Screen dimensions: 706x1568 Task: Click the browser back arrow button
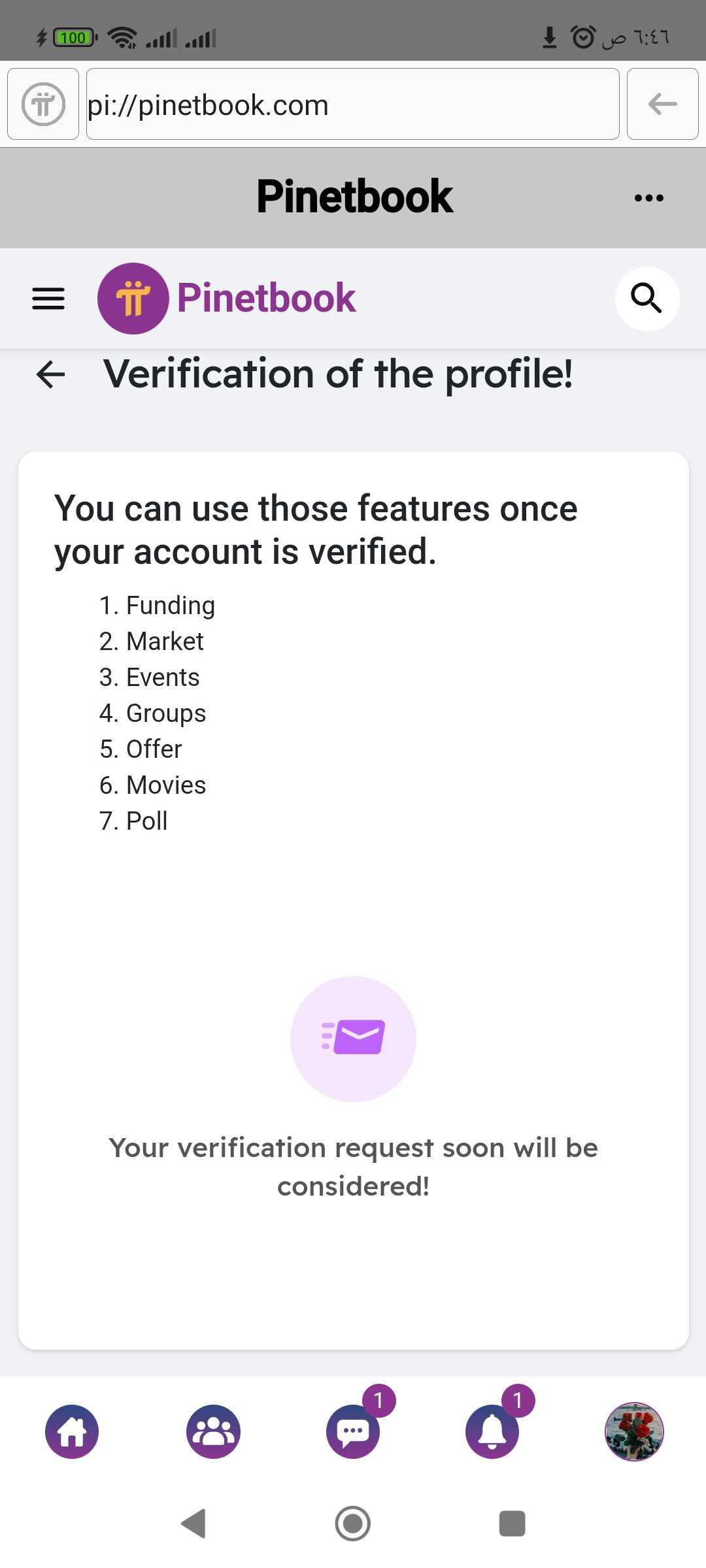pyautogui.click(x=663, y=104)
